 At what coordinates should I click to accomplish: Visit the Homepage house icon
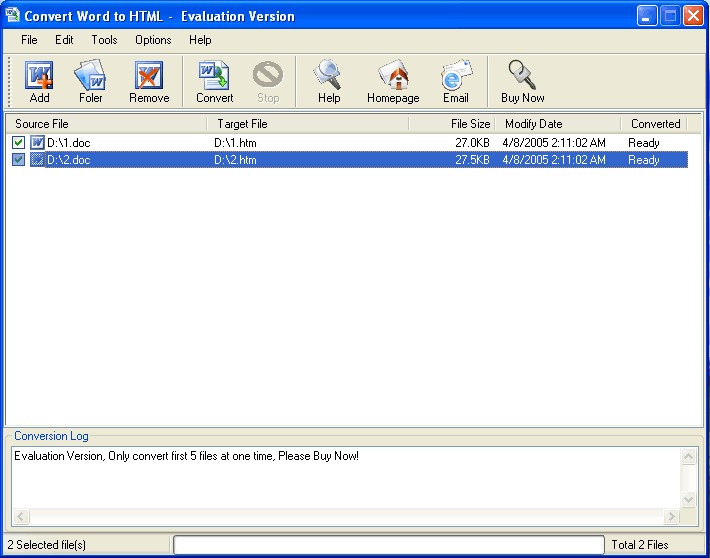[x=393, y=75]
